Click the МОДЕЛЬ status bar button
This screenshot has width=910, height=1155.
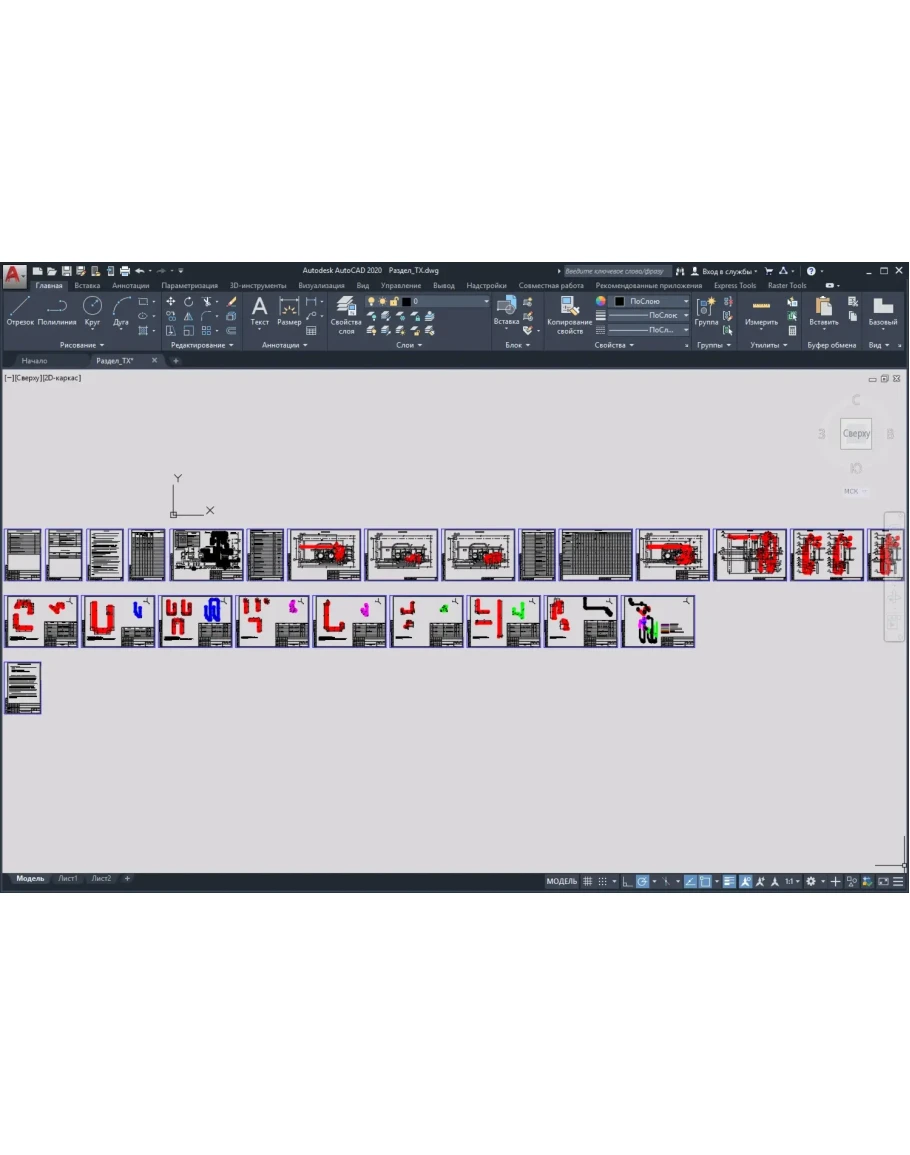pyautogui.click(x=561, y=881)
